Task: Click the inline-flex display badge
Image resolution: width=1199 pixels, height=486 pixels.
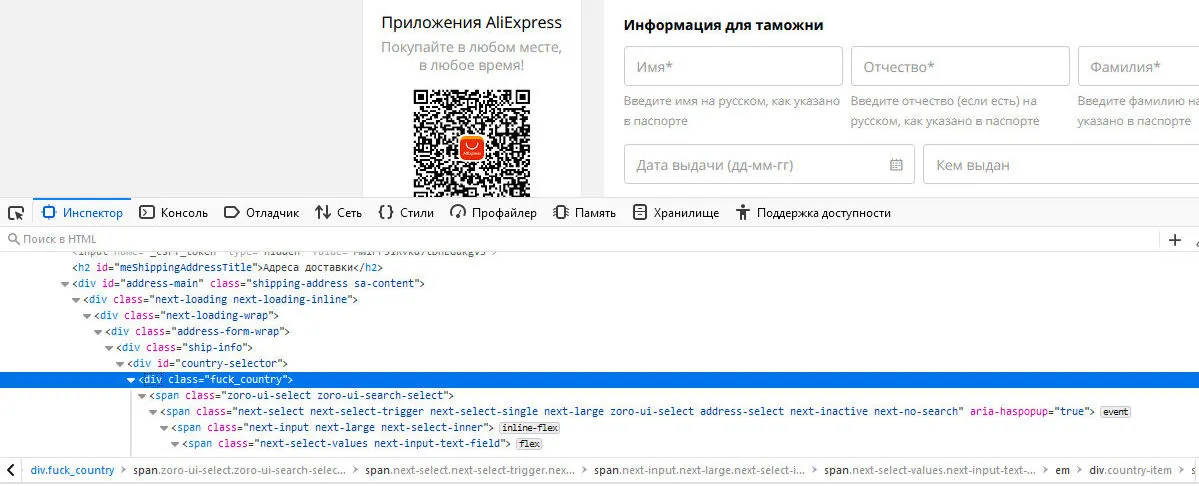Action: coord(529,428)
